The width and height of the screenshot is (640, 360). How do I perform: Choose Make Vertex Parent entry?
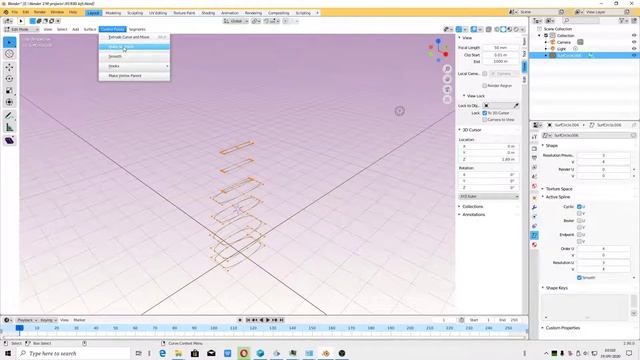pyautogui.click(x=134, y=76)
